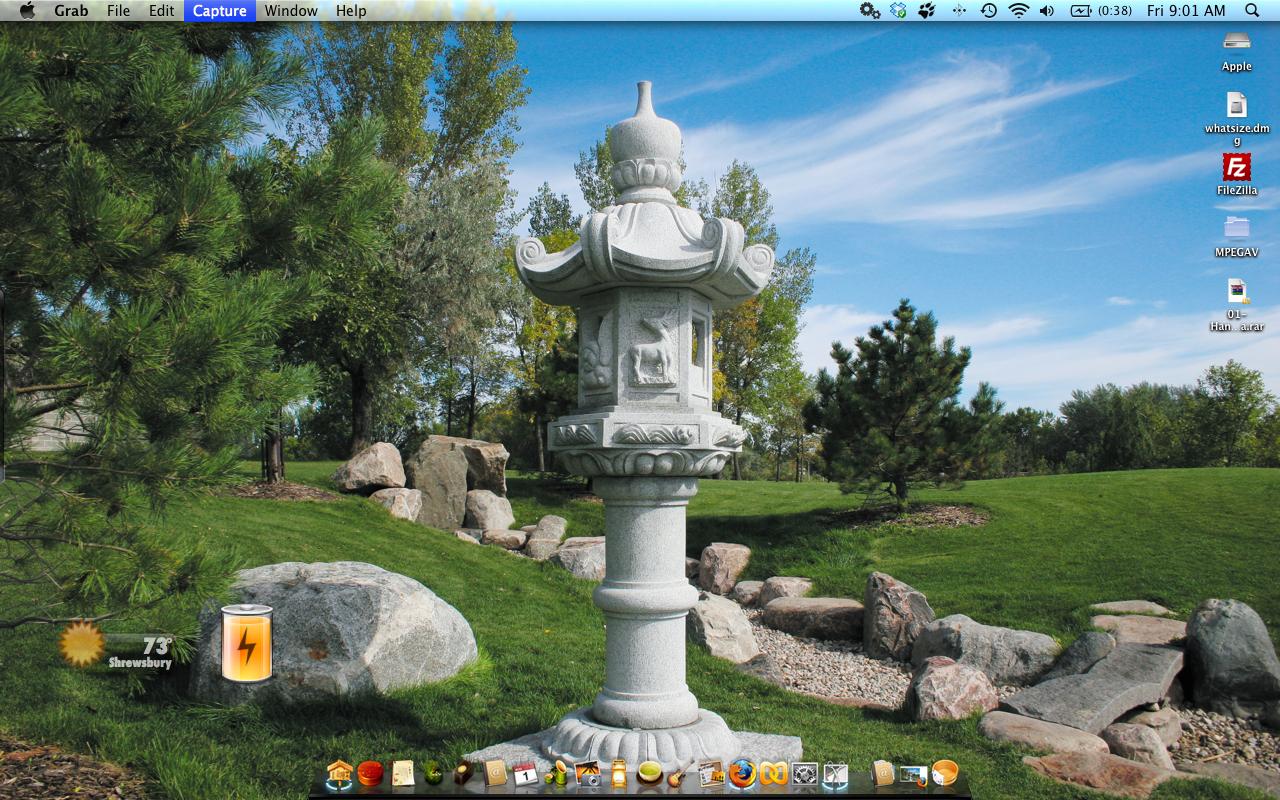Click the Shrewsbury 73° weather widget
Image resolution: width=1280 pixels, height=800 pixels.
(x=116, y=645)
